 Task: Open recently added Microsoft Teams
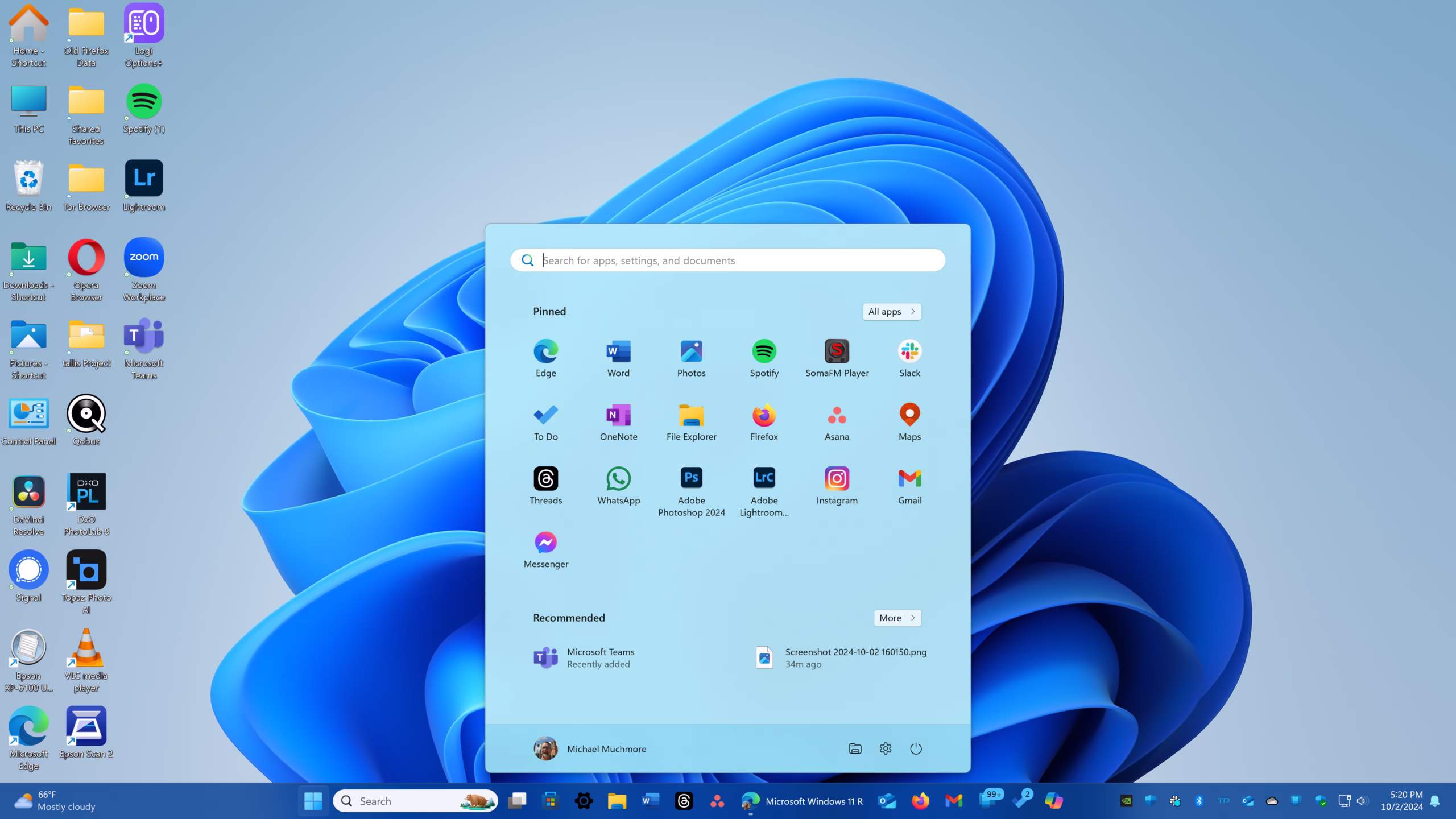click(601, 657)
